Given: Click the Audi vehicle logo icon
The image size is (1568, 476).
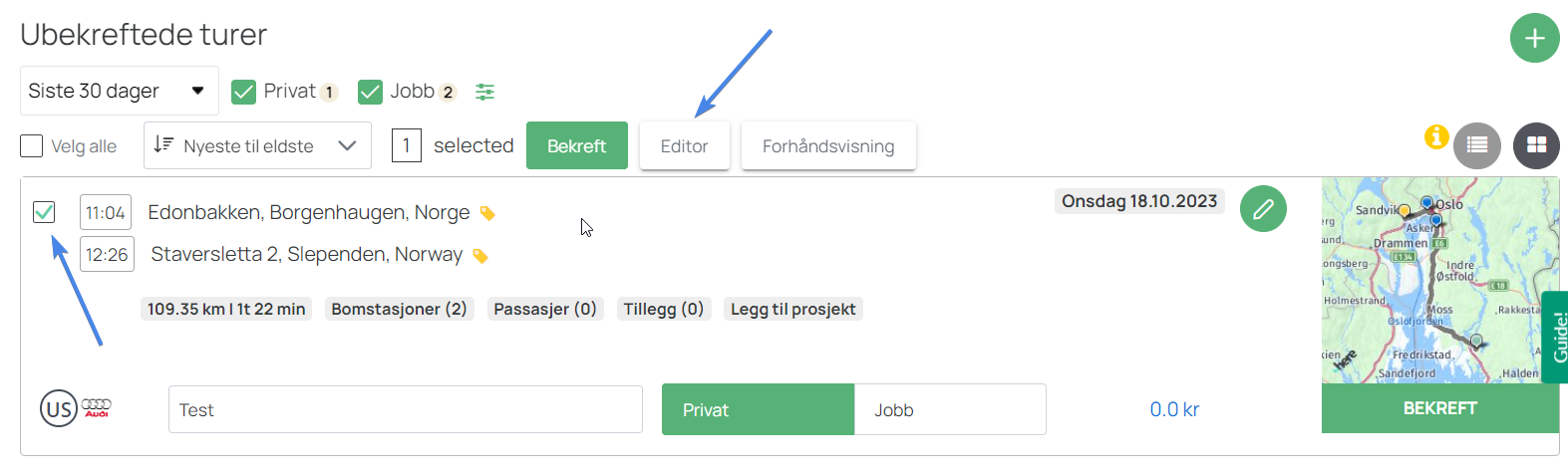Looking at the screenshot, I should (97, 407).
